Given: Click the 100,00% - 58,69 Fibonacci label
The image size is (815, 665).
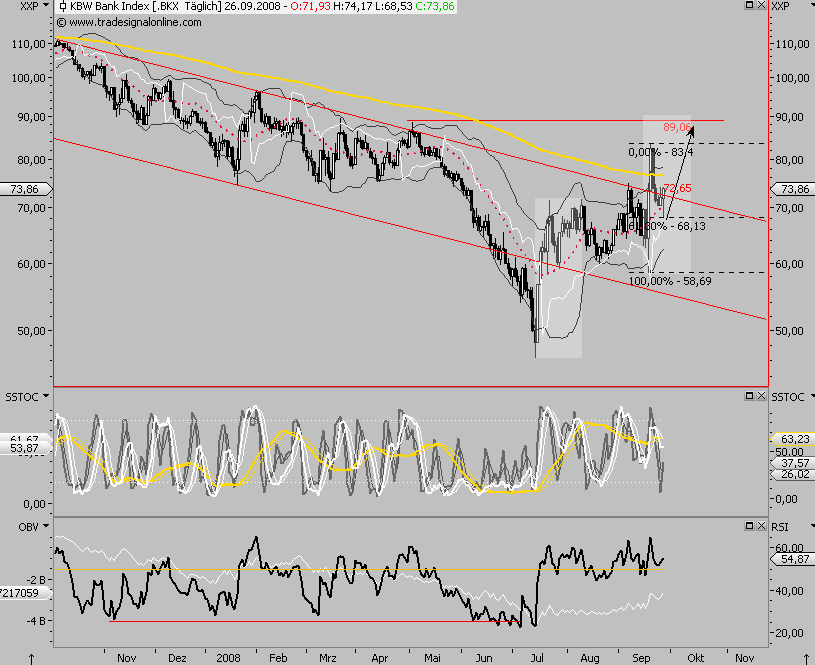Looking at the screenshot, I should pyautogui.click(x=670, y=281).
